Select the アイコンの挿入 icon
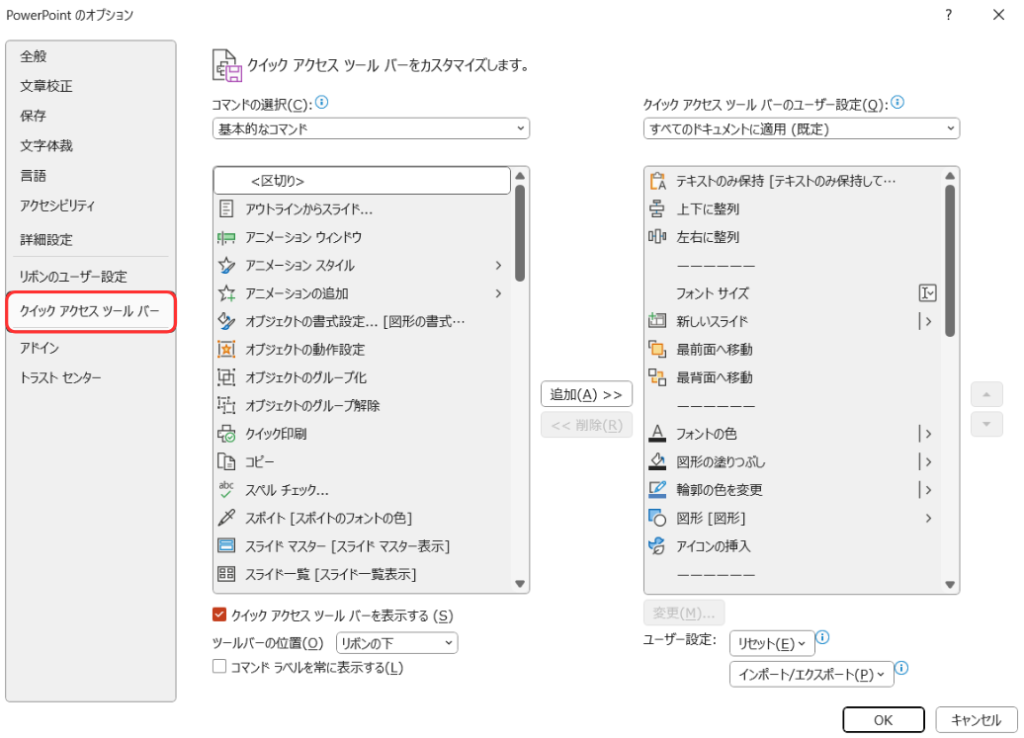This screenshot has height=738, width=1024. (x=657, y=546)
